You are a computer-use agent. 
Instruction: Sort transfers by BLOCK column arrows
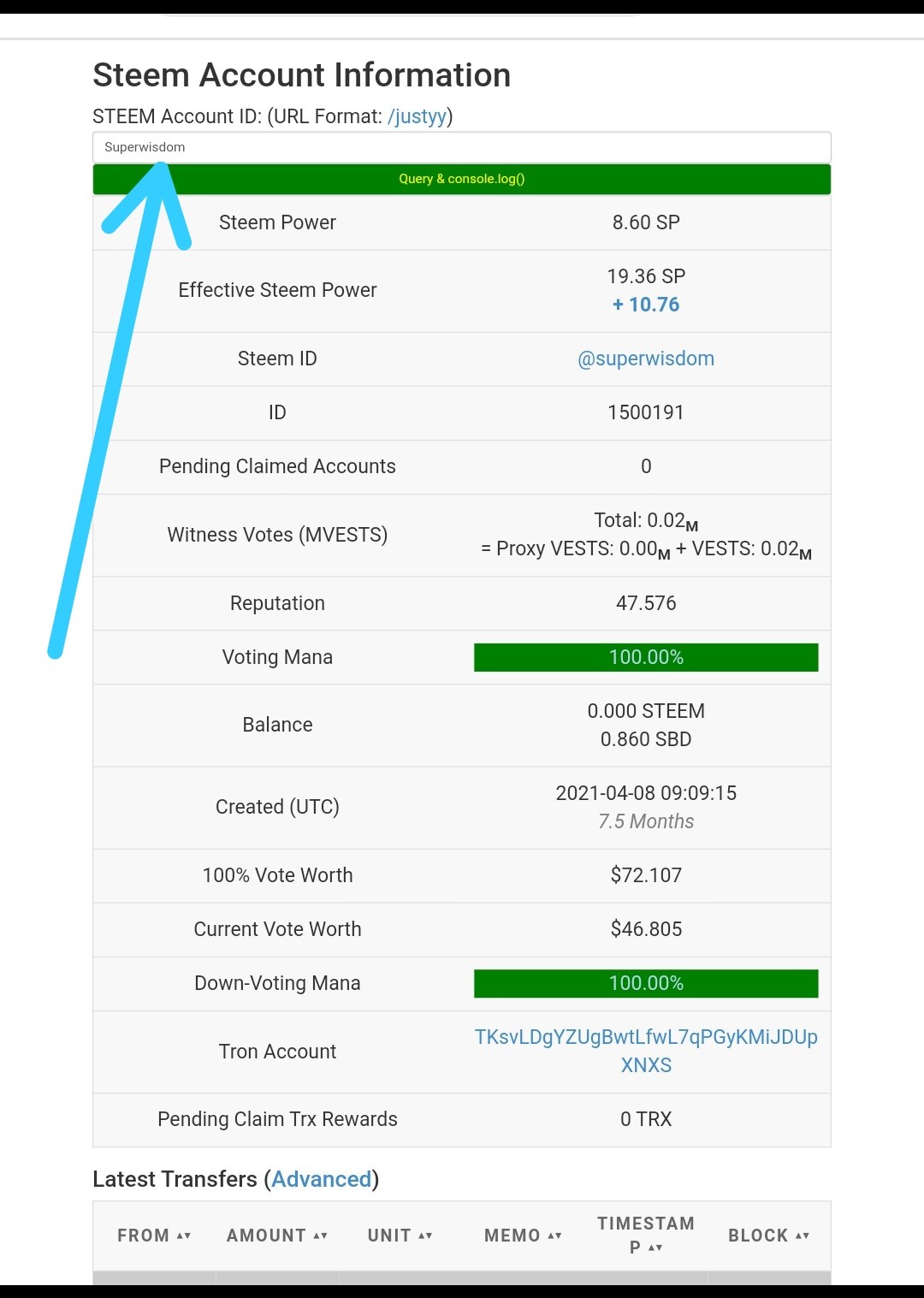pyautogui.click(x=803, y=1236)
